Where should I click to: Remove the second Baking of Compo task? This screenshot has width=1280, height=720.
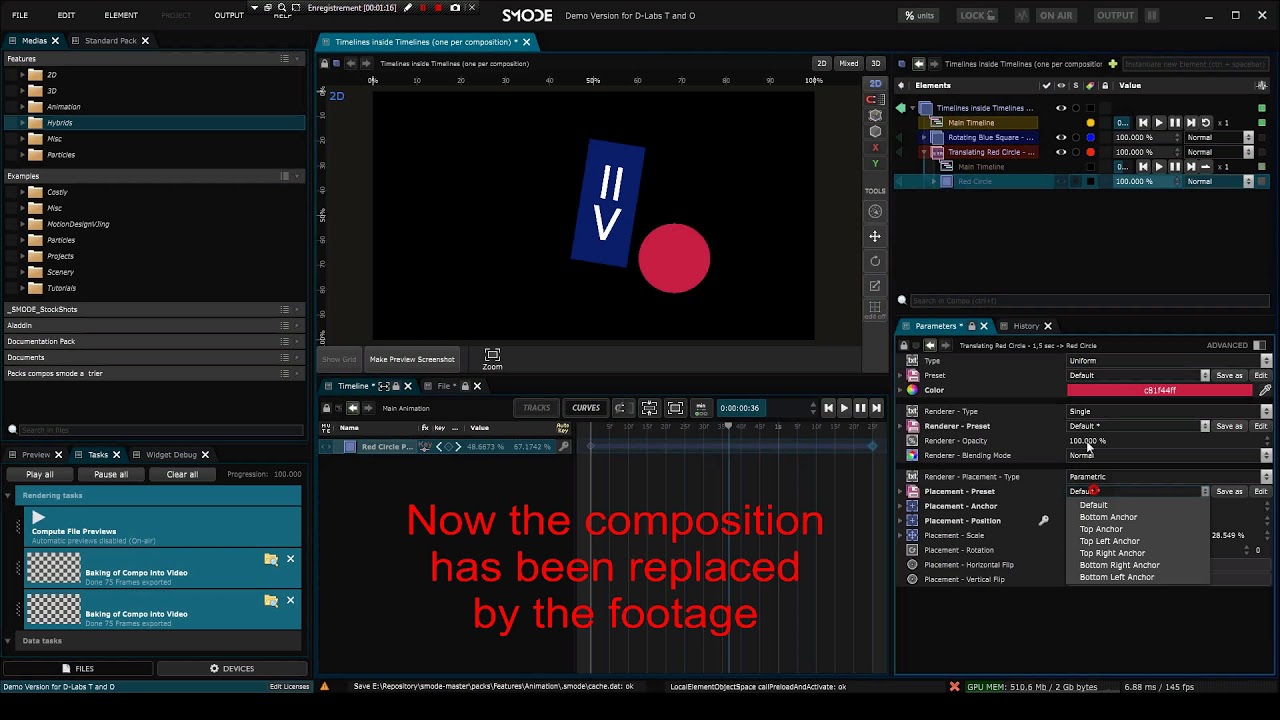click(291, 600)
